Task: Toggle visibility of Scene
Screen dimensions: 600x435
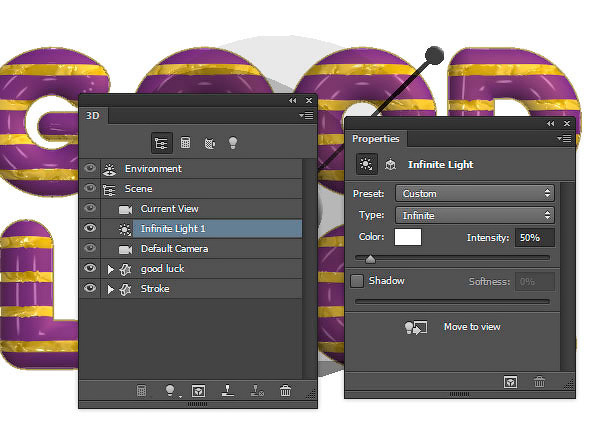Action: [90, 188]
